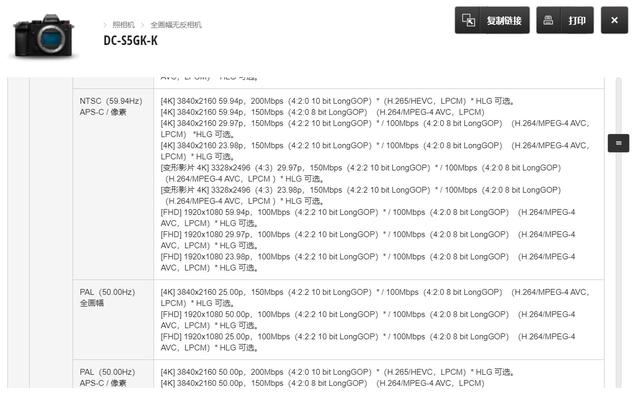Click the [FHD] 1920x1080 23.98p 100Mbps line

coord(368,262)
